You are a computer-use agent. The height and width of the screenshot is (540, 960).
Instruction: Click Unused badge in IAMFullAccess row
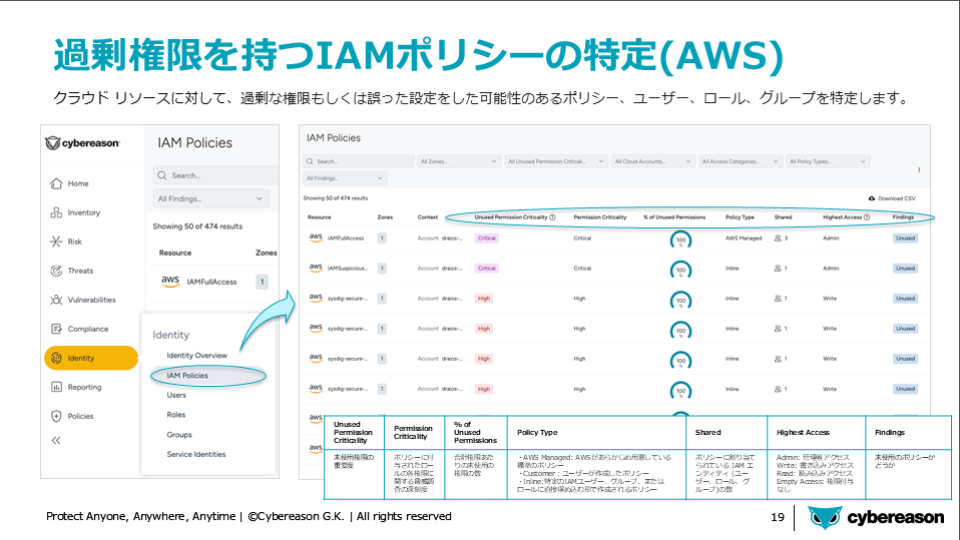(x=905, y=238)
